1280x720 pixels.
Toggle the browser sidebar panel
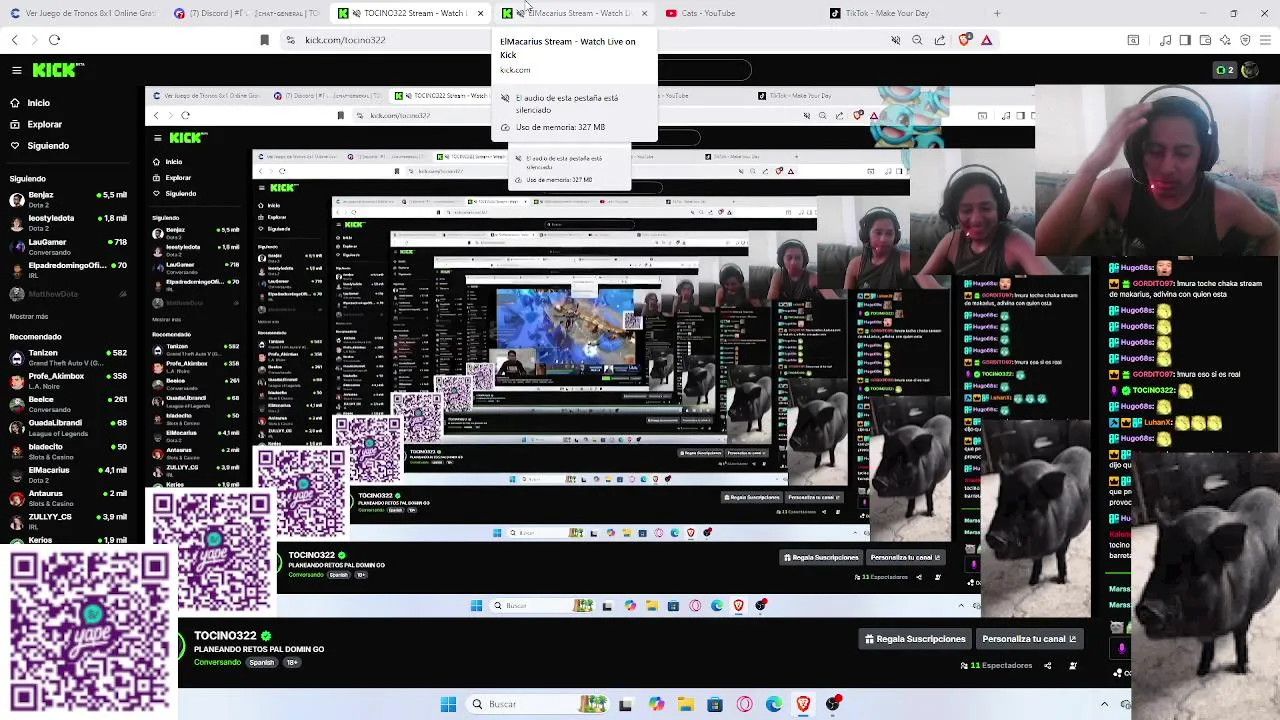1185,40
